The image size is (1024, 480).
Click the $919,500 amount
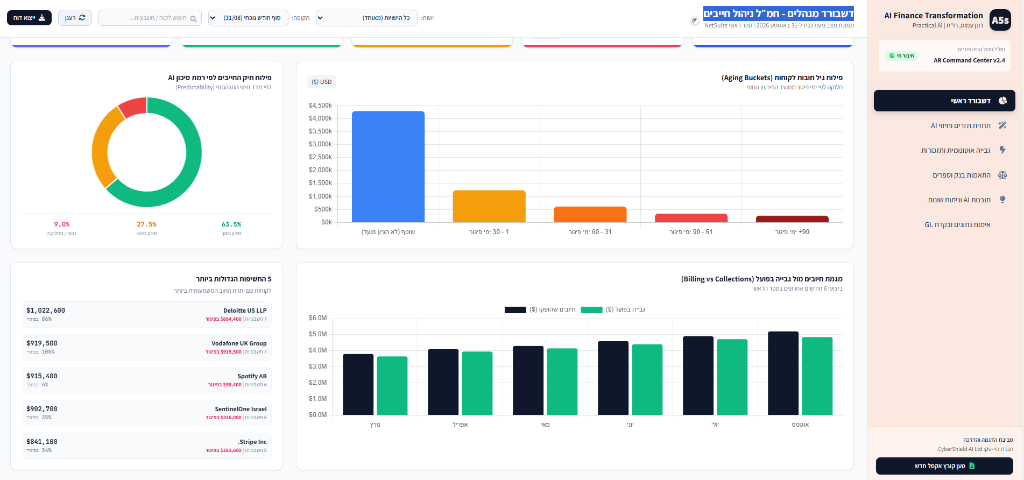point(42,343)
